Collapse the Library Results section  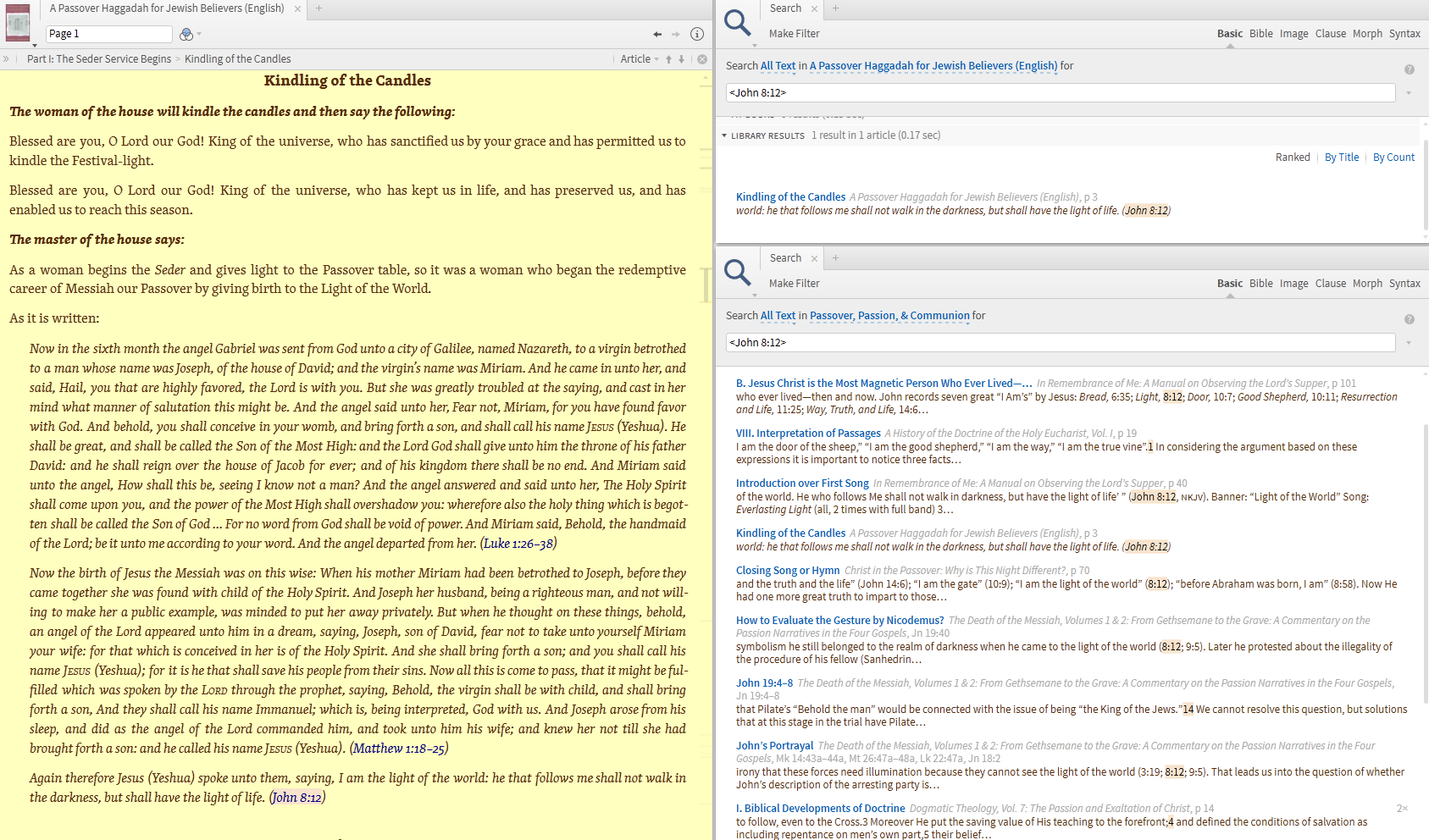724,135
